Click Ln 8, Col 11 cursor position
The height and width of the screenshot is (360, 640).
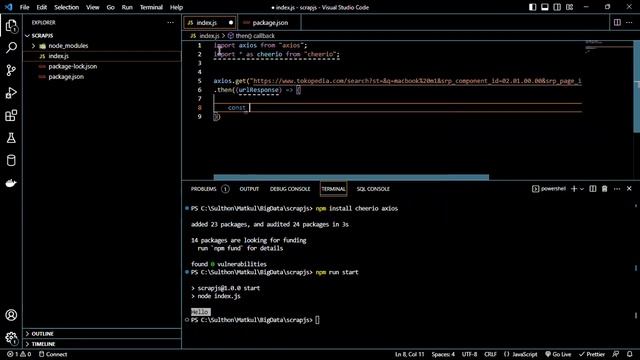410,354
